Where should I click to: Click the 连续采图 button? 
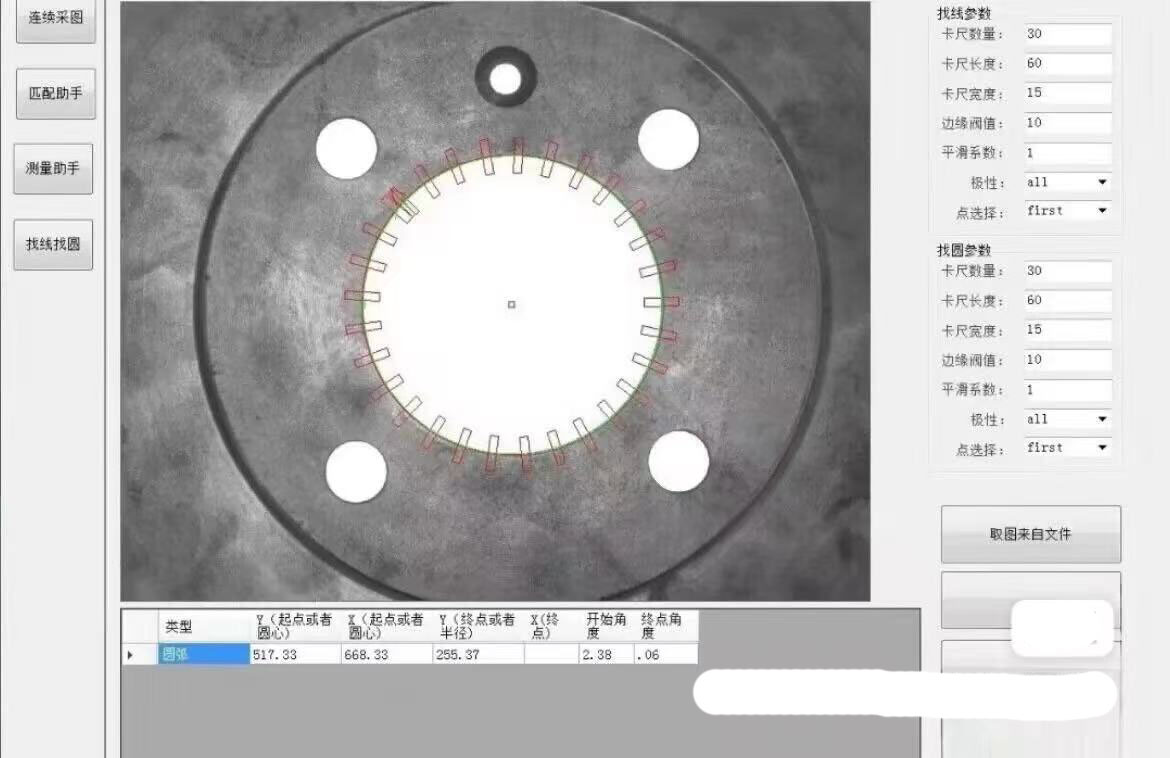56,20
